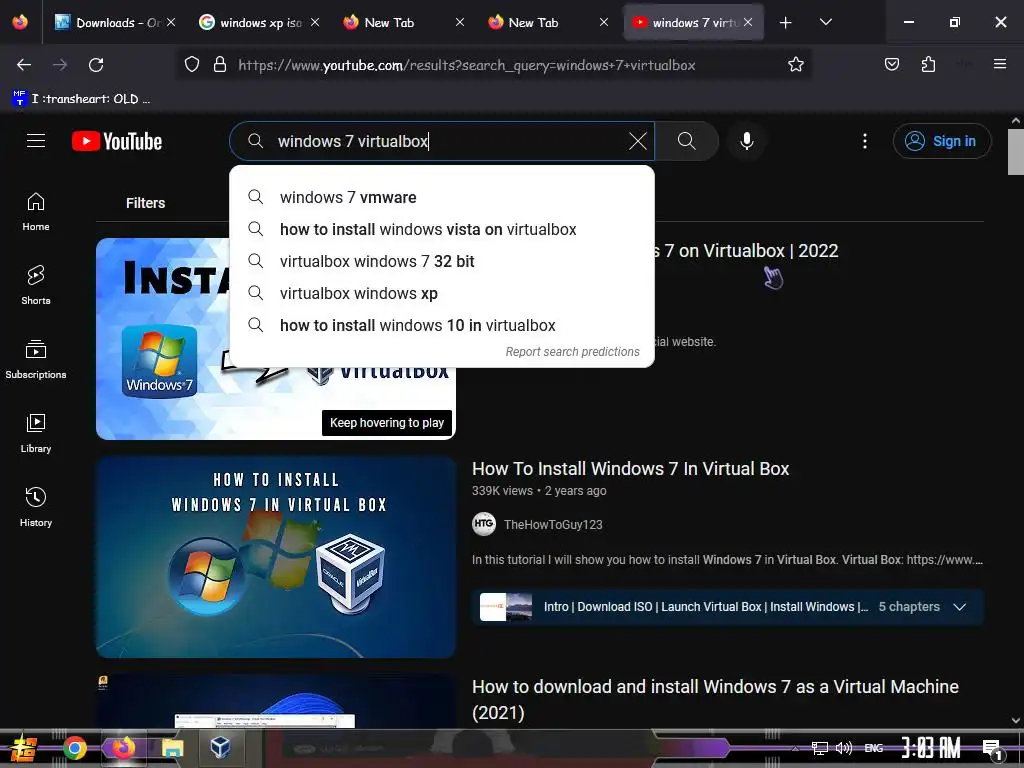Open the notification center icon
This screenshot has width=1024, height=768.
pyautogui.click(x=993, y=749)
